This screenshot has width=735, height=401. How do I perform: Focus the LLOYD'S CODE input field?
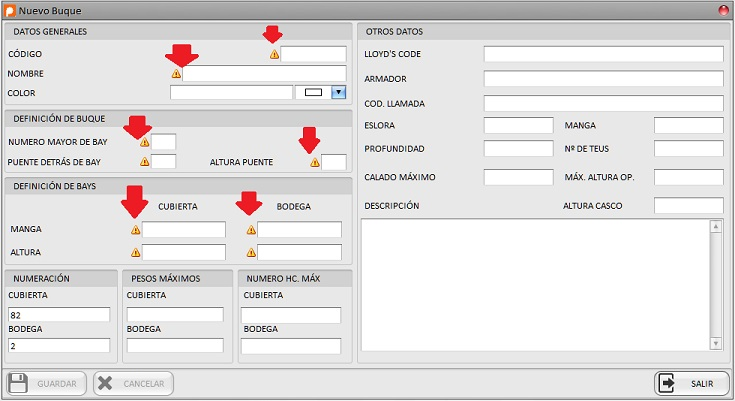point(604,54)
